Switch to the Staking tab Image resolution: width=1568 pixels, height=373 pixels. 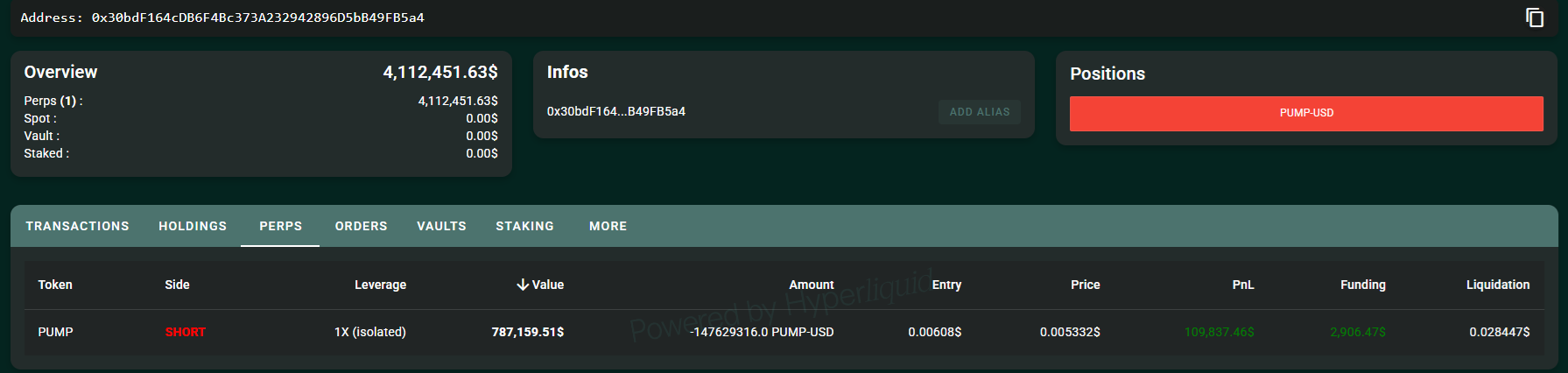pos(524,226)
